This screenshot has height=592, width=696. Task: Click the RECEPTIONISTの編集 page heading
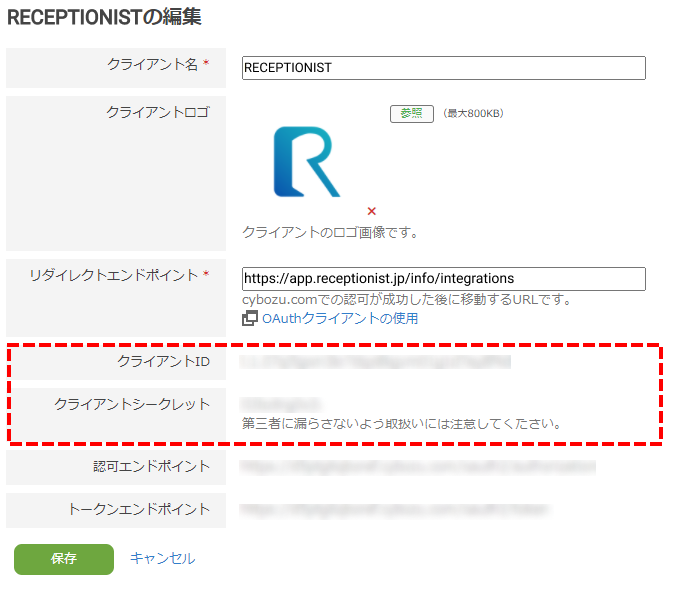(x=104, y=18)
